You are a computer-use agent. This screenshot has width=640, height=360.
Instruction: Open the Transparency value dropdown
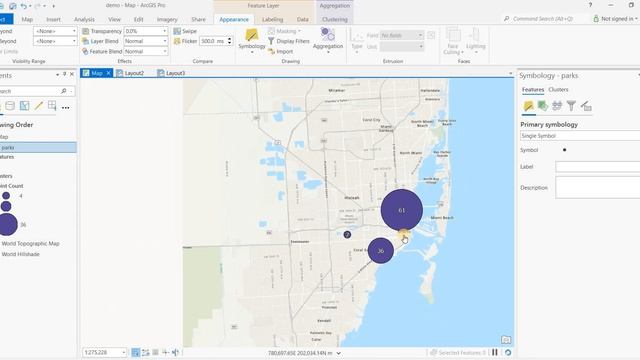(x=164, y=31)
